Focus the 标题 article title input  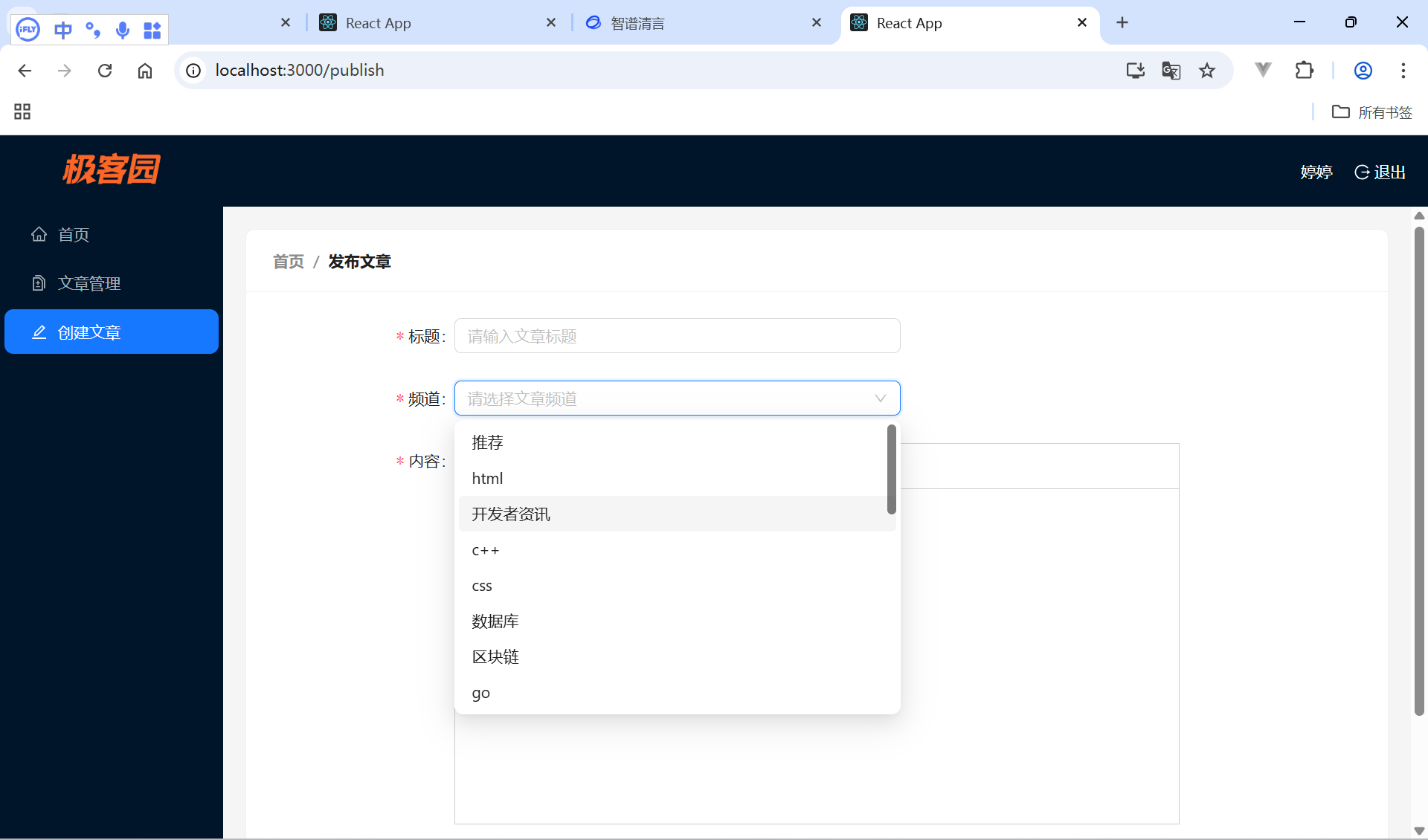click(x=677, y=336)
